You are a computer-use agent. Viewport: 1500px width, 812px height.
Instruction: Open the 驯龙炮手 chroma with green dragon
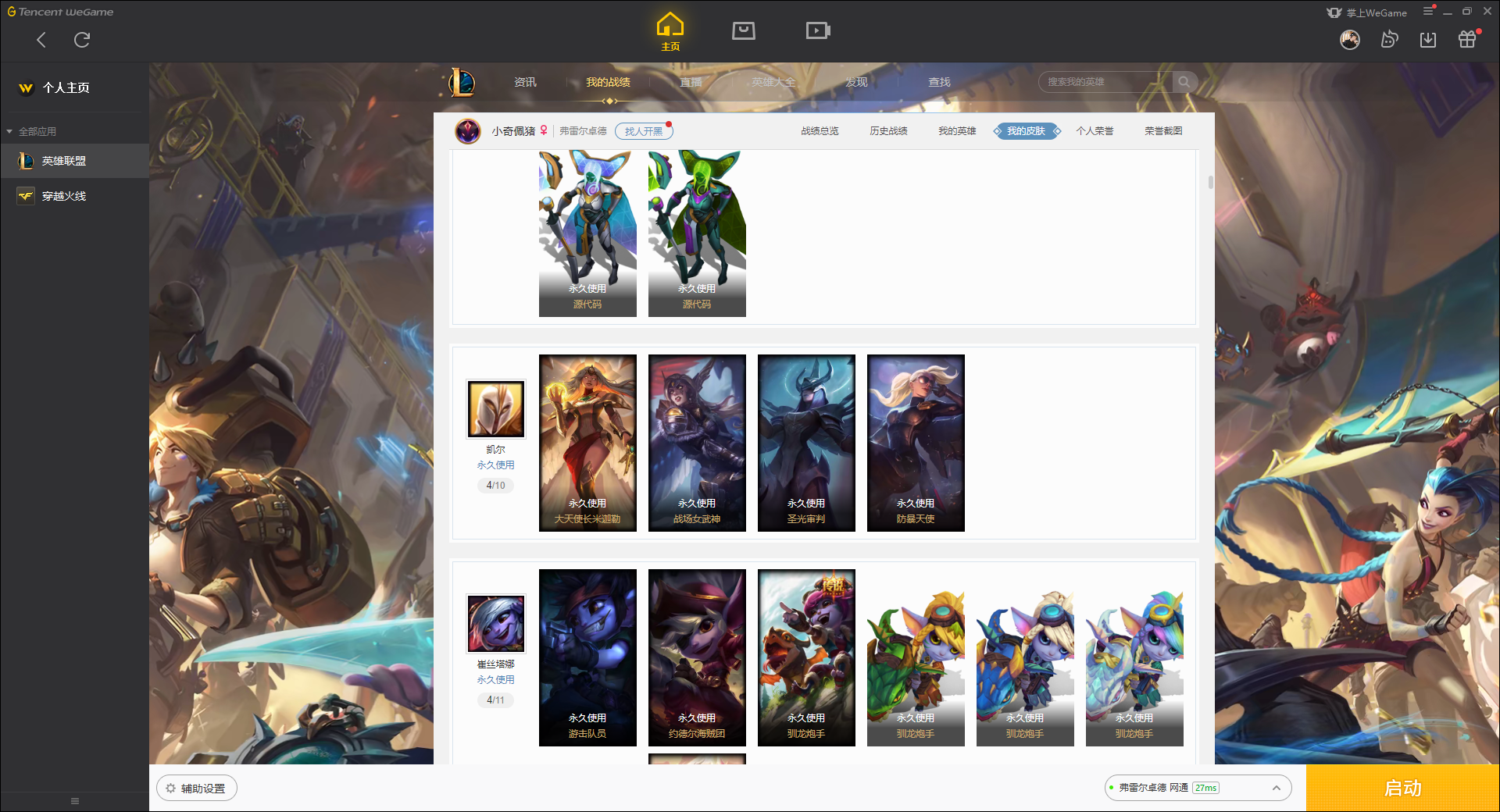(916, 657)
